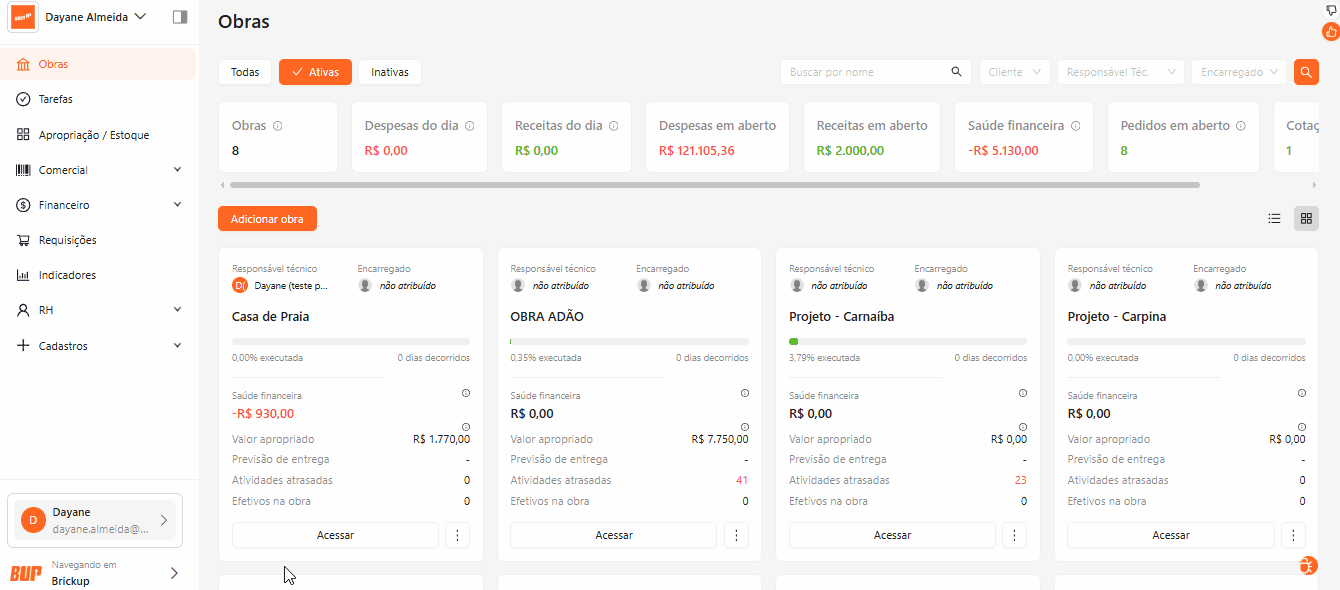
Task: Open three-dot menu on OBRA ADÃO card
Action: [x=736, y=535]
